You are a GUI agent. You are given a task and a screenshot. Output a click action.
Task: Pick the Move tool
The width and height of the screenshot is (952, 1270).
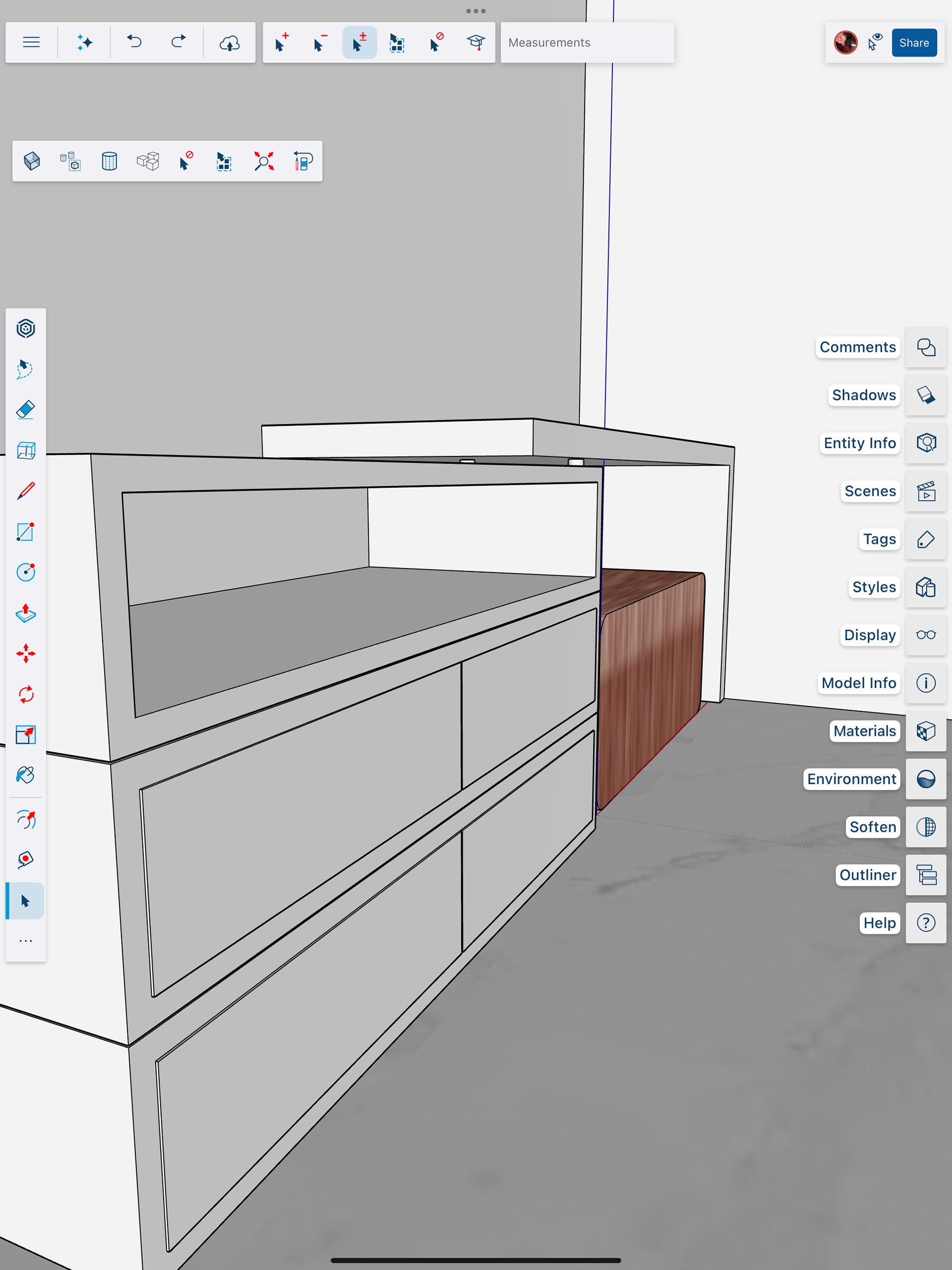(x=25, y=653)
